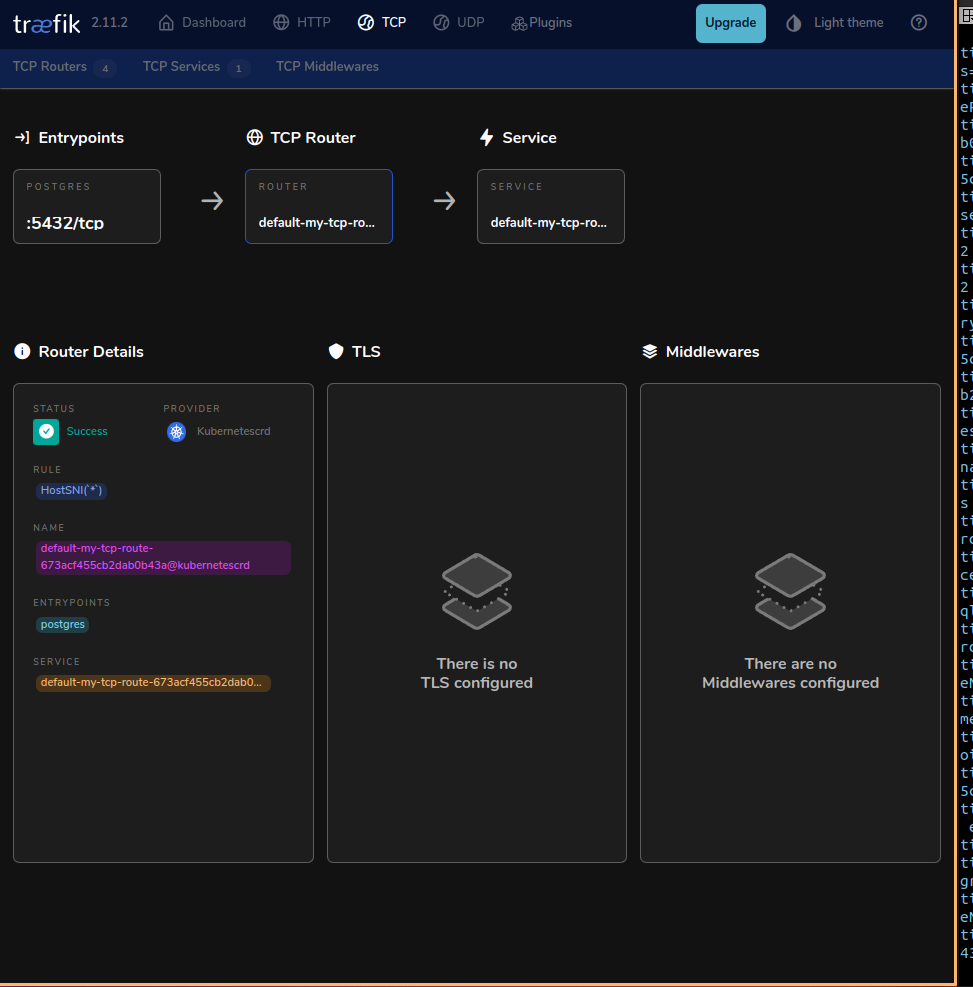This screenshot has width=973, height=987.
Task: Click the Traefik logo
Action: [x=46, y=23]
